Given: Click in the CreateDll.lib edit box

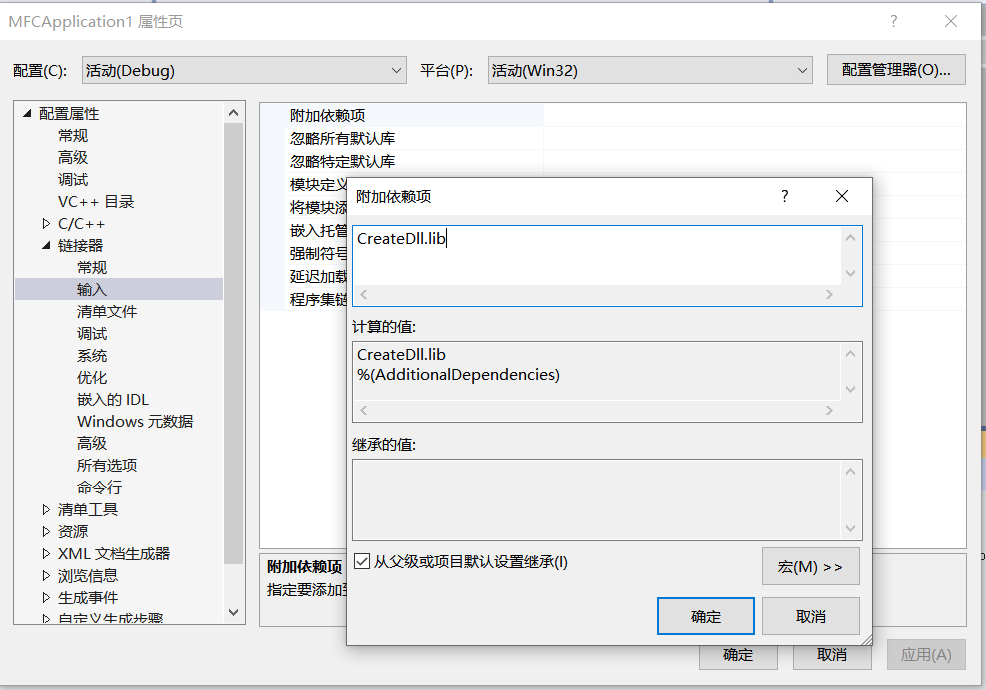Looking at the screenshot, I should tap(597, 256).
